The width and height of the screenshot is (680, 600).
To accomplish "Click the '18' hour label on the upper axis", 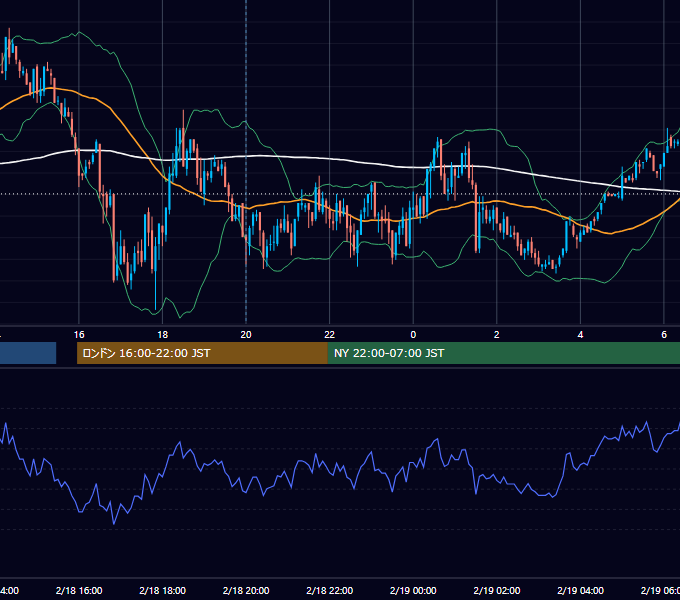I will point(162,335).
